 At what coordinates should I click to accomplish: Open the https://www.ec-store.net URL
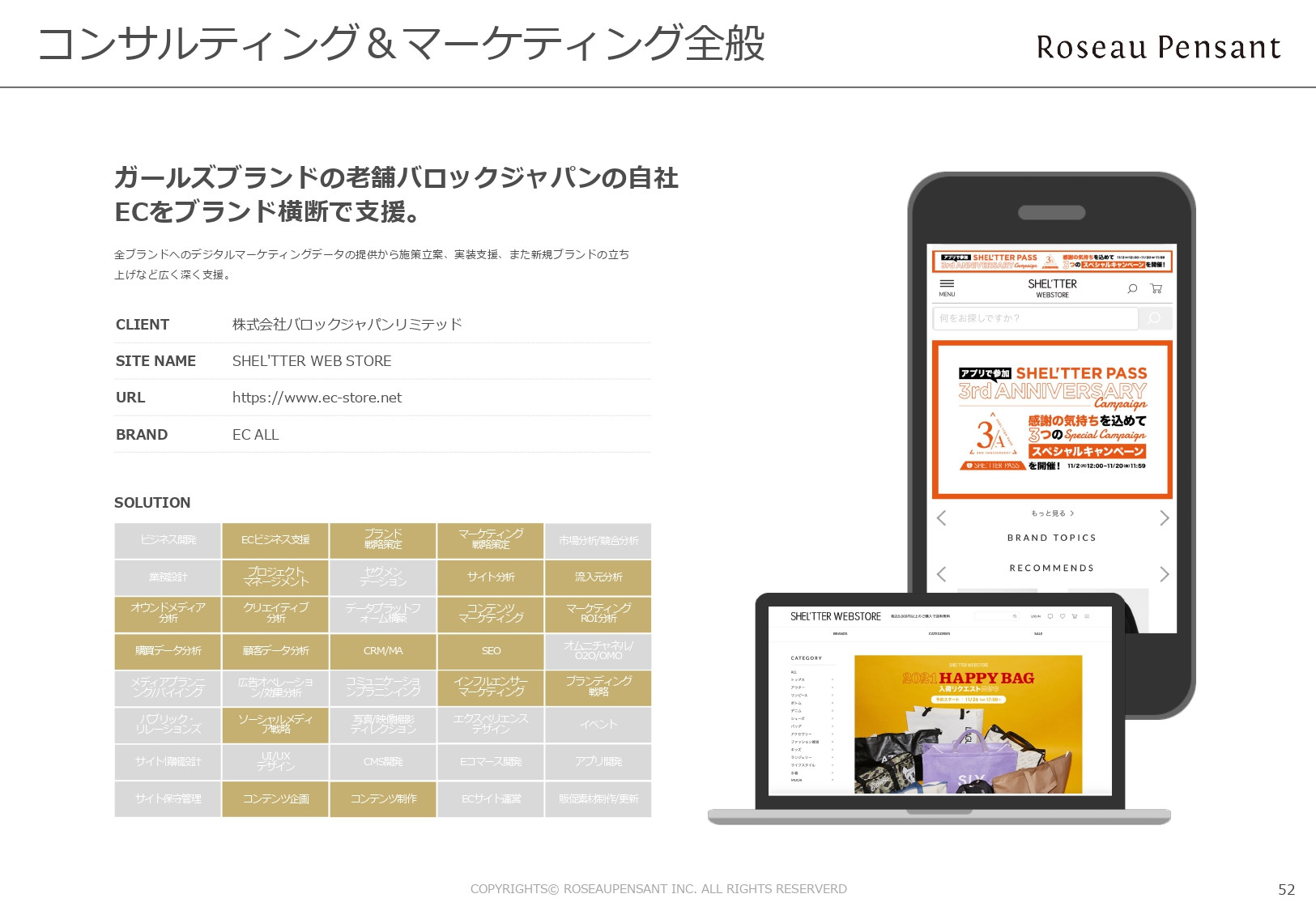point(316,398)
